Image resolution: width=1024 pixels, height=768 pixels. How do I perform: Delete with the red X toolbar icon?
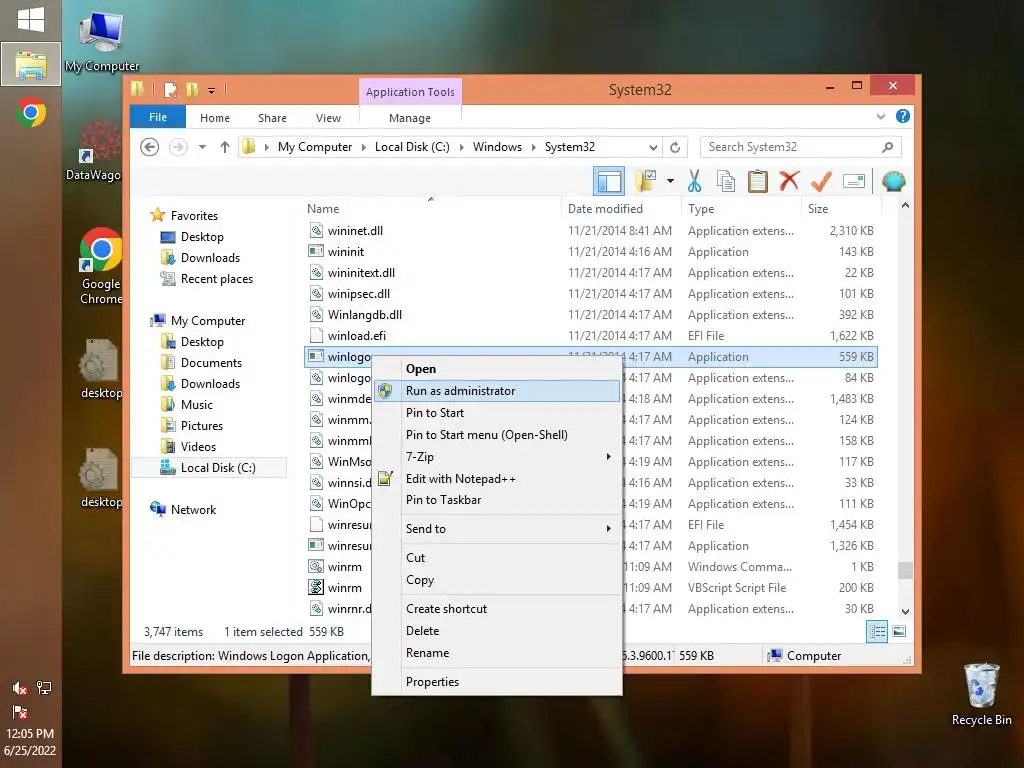coord(789,182)
